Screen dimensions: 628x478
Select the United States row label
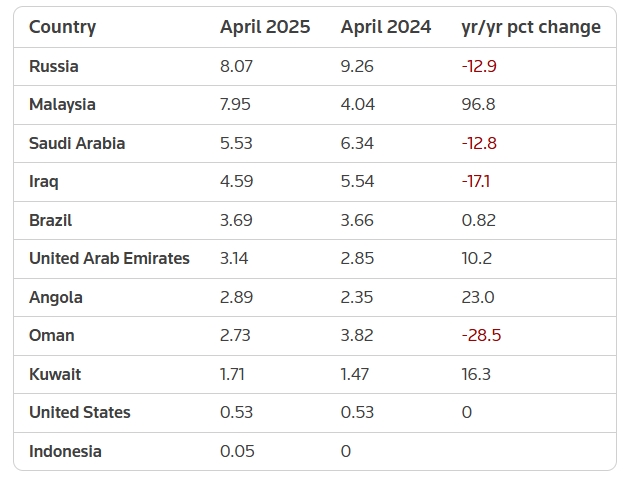[79, 412]
